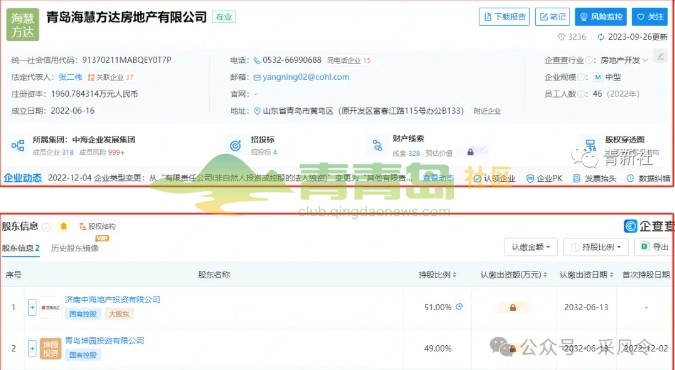Click the 2032-06-13 date in row 1
Screen dimensions: 675x370
click(586, 308)
